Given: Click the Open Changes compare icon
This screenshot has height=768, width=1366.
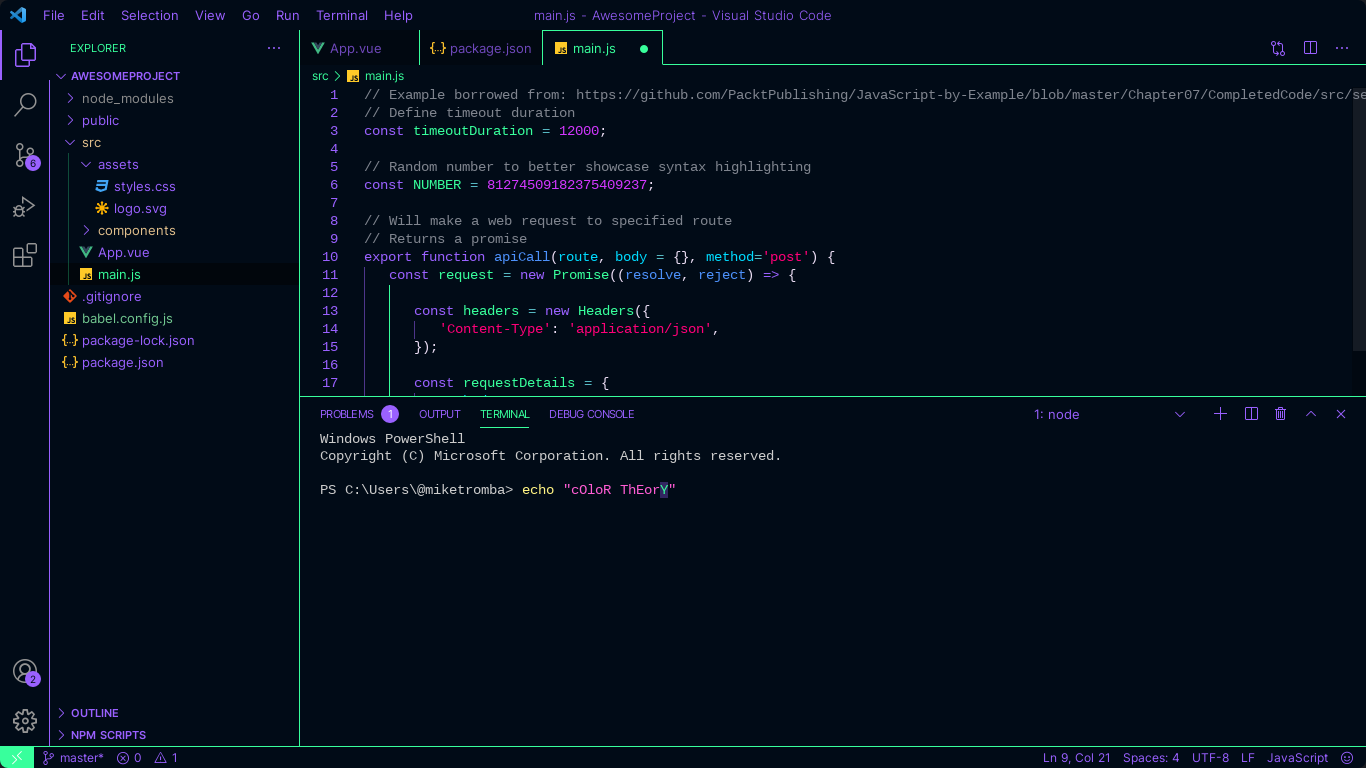Looking at the screenshot, I should [1278, 48].
